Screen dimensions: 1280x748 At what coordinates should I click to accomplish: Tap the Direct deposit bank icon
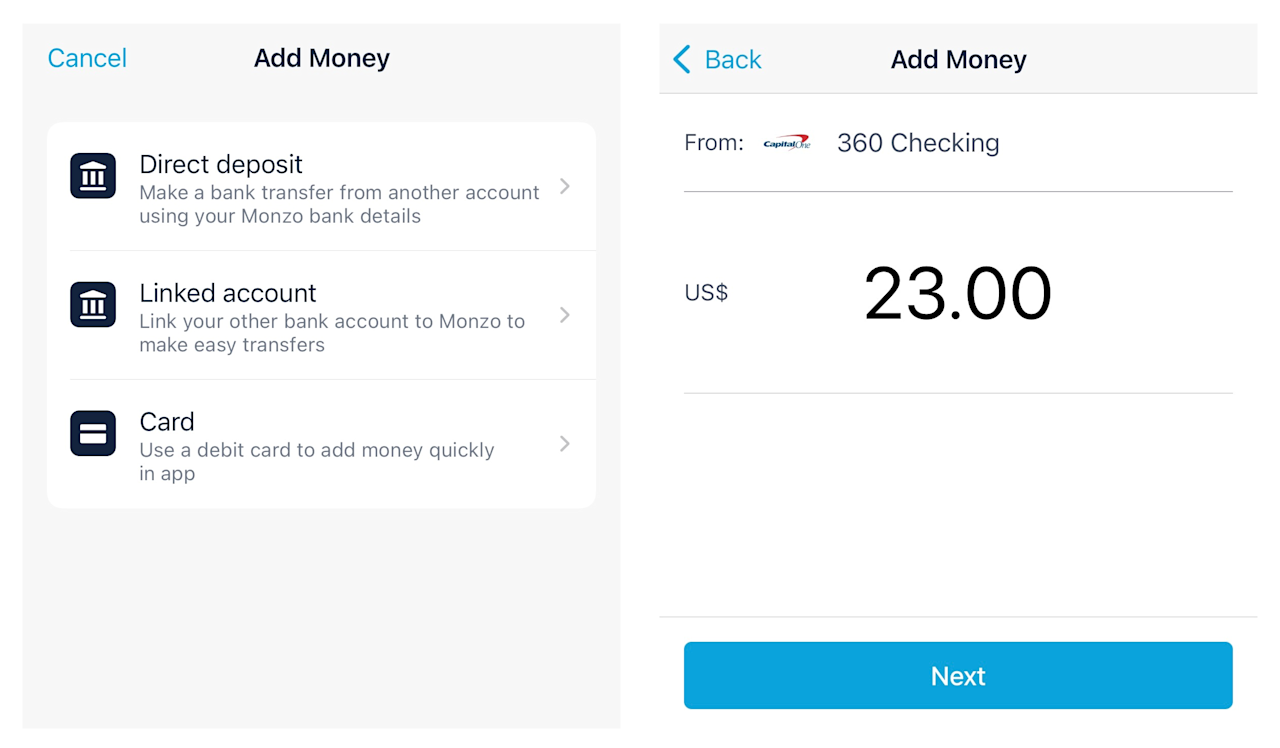tap(93, 176)
